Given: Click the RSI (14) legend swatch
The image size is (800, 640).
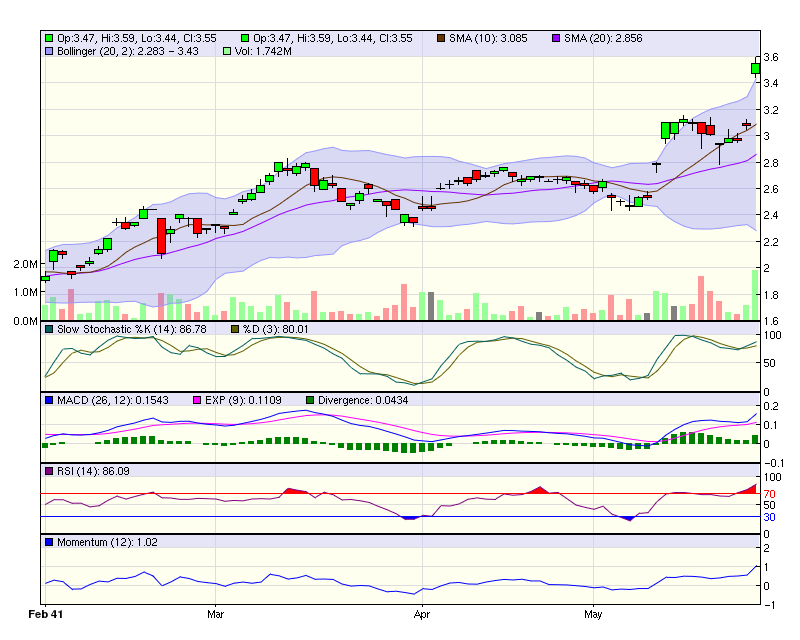Looking at the screenshot, I should pyautogui.click(x=48, y=471).
